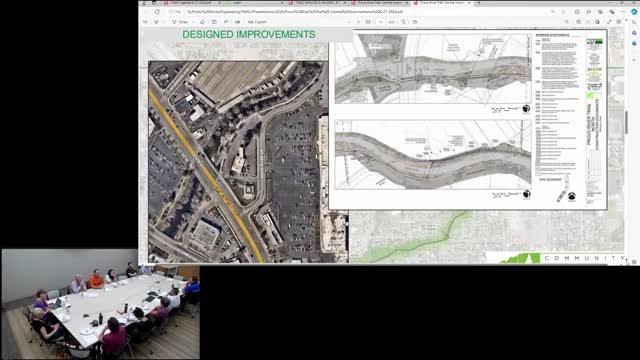
Task: Click the full screen icon in the PDF toolbar
Action: pyautogui.click(x=609, y=22)
